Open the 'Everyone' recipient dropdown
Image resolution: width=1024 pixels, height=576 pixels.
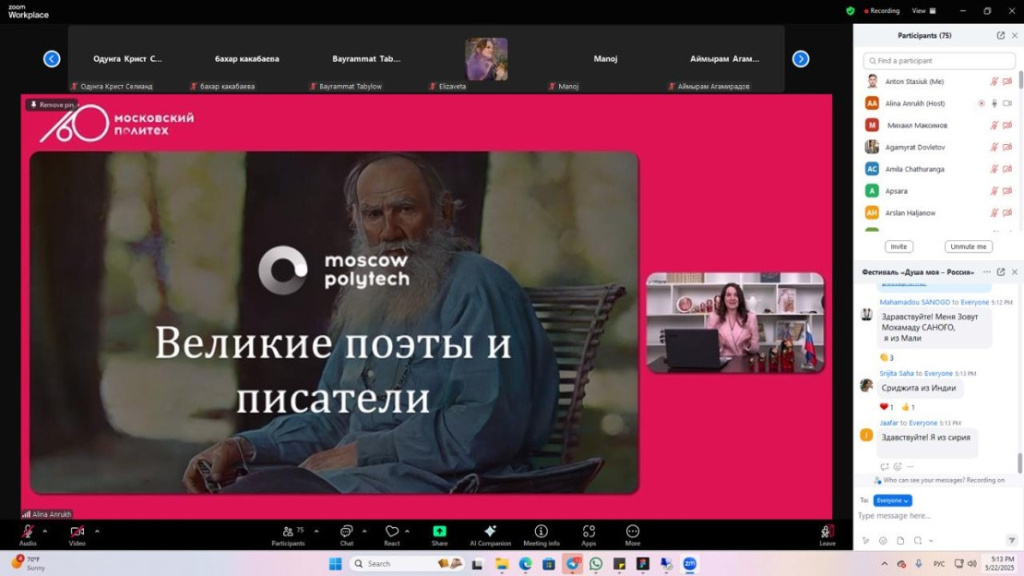[892, 501]
